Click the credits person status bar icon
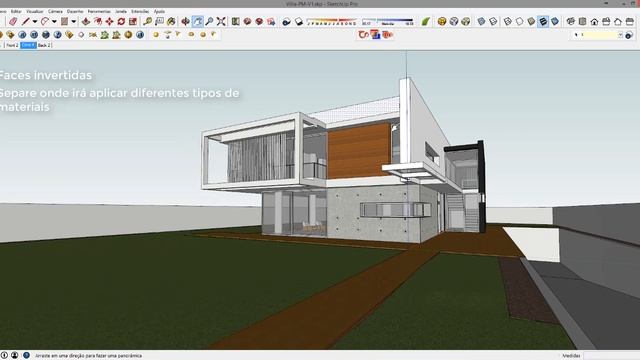This screenshot has height=360, width=640. (15, 356)
